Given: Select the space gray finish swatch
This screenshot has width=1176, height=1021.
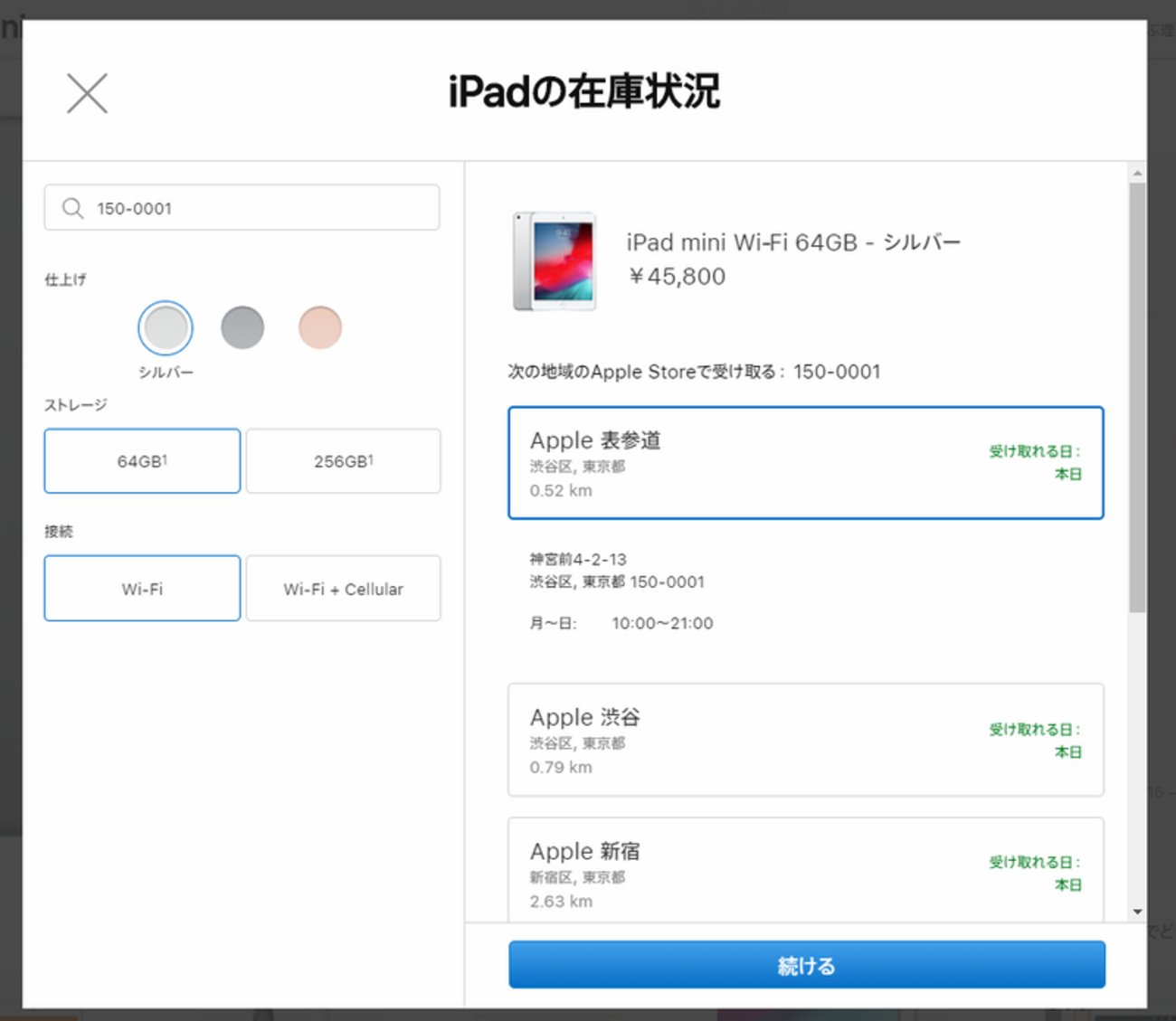Looking at the screenshot, I should click(242, 327).
